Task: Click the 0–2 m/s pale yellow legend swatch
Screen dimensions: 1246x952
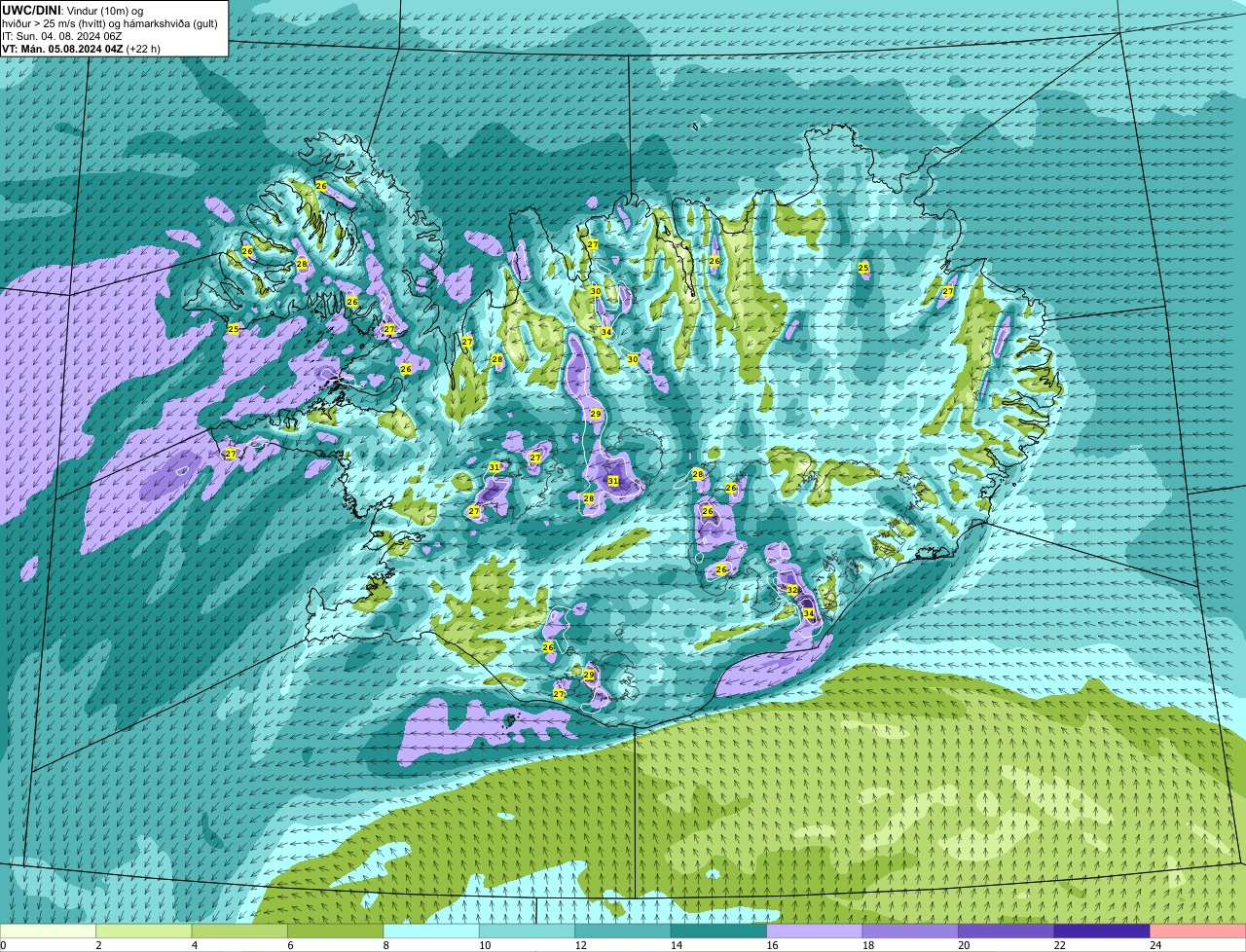Action: tap(49, 931)
